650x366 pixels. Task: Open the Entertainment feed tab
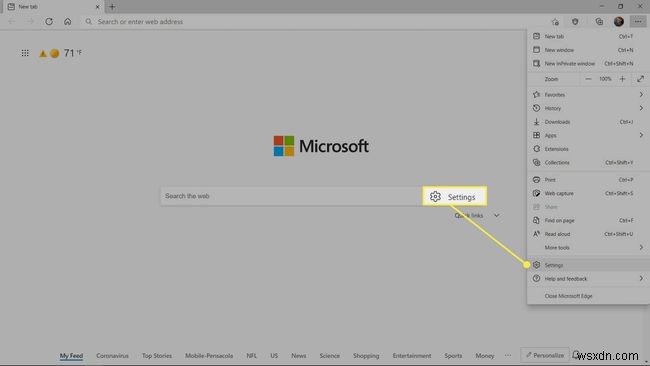[x=412, y=356]
